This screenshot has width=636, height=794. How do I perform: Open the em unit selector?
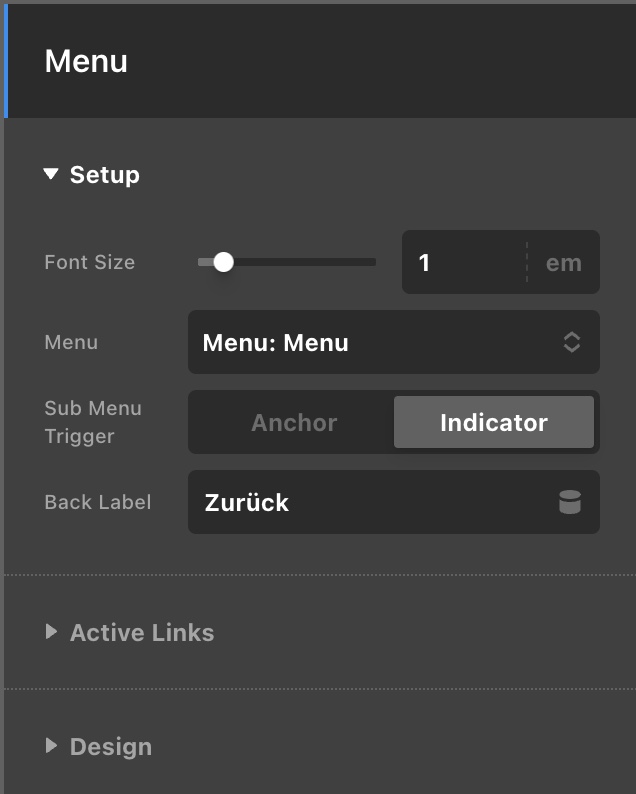(x=563, y=263)
